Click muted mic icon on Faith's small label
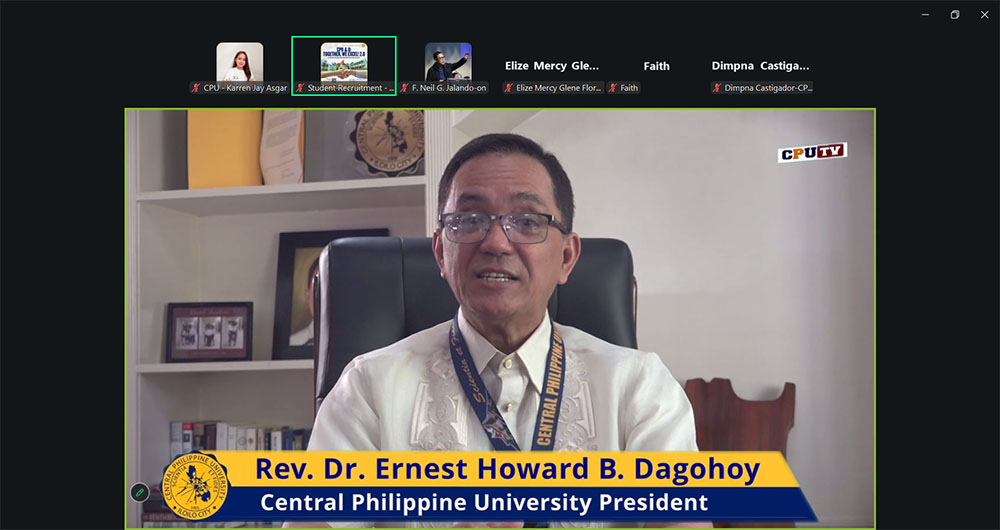The image size is (1000, 530). (x=613, y=88)
